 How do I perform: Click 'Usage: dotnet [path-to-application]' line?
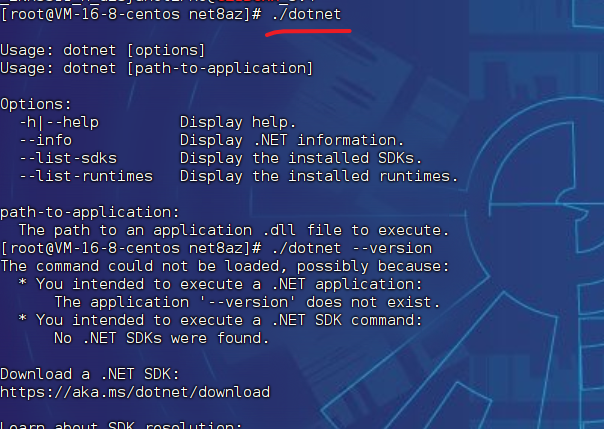click(x=156, y=69)
